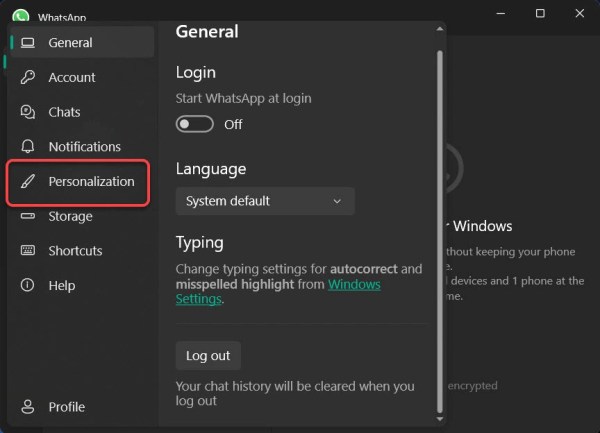Switch to the Chats settings tab
This screenshot has width=600, height=433.
[x=82, y=112]
